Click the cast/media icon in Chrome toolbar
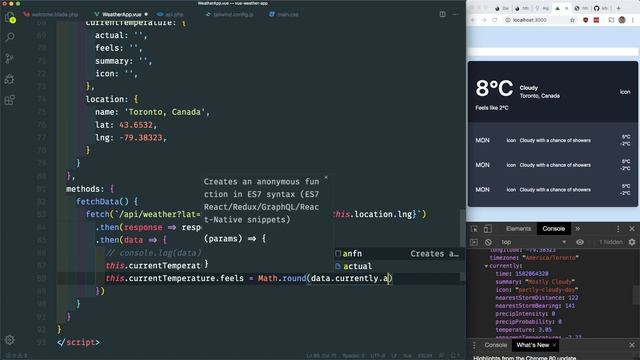The width and height of the screenshot is (640, 360). coord(611,20)
